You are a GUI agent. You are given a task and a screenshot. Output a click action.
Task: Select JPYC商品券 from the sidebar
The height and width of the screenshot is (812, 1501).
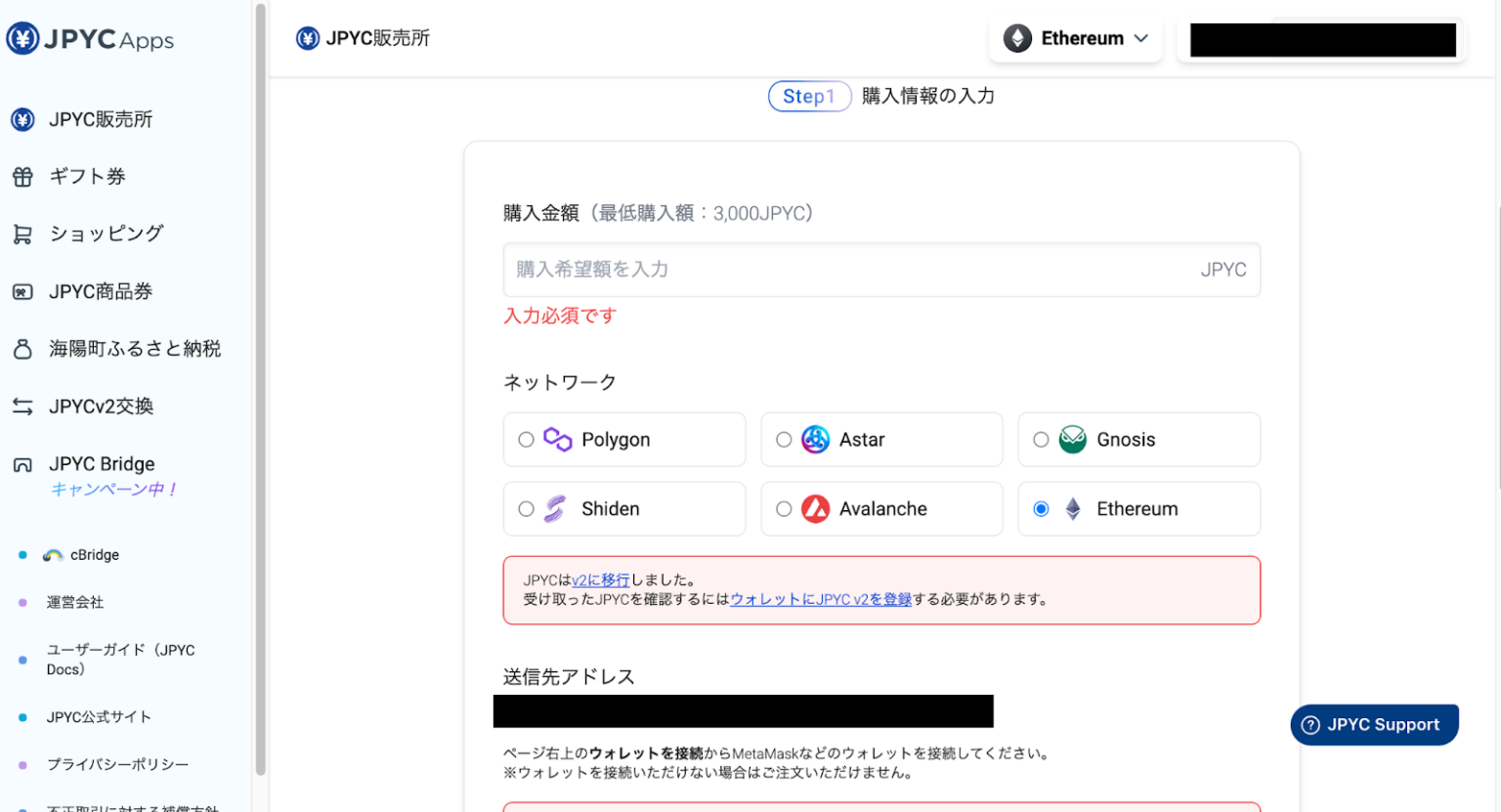coord(102,290)
